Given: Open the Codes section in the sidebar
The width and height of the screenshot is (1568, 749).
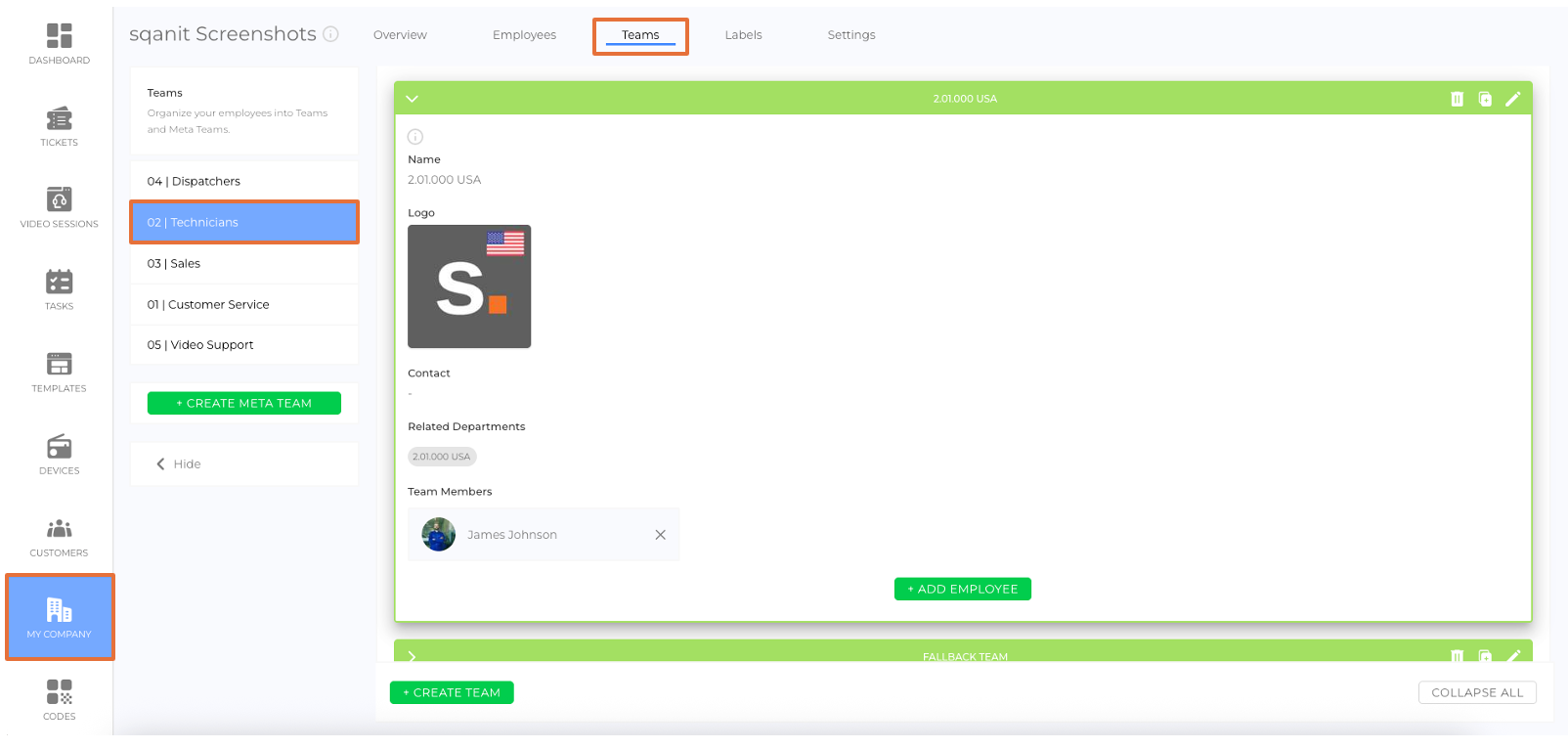Looking at the screenshot, I should 59,699.
